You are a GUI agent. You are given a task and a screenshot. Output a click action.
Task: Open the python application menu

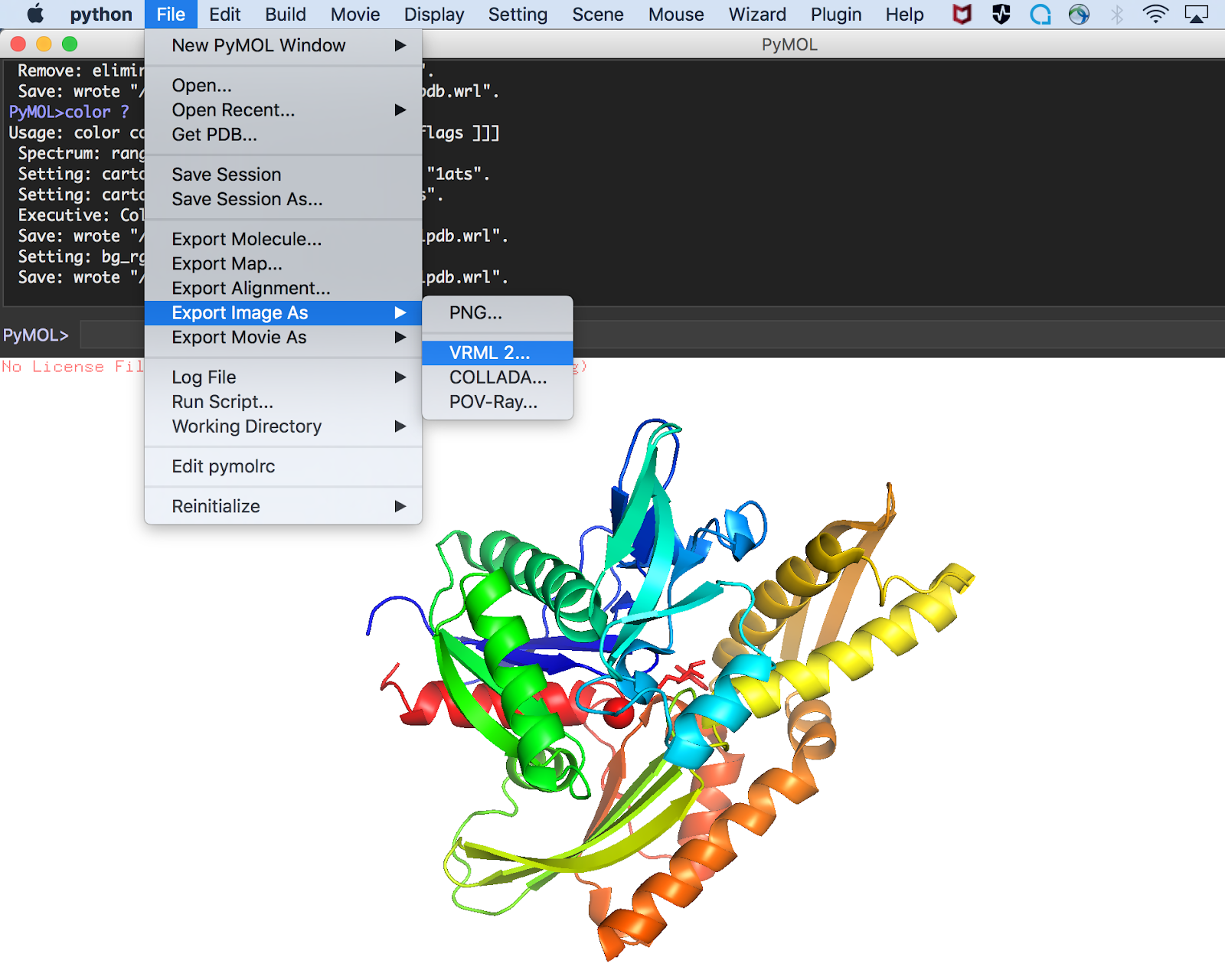[x=101, y=15]
